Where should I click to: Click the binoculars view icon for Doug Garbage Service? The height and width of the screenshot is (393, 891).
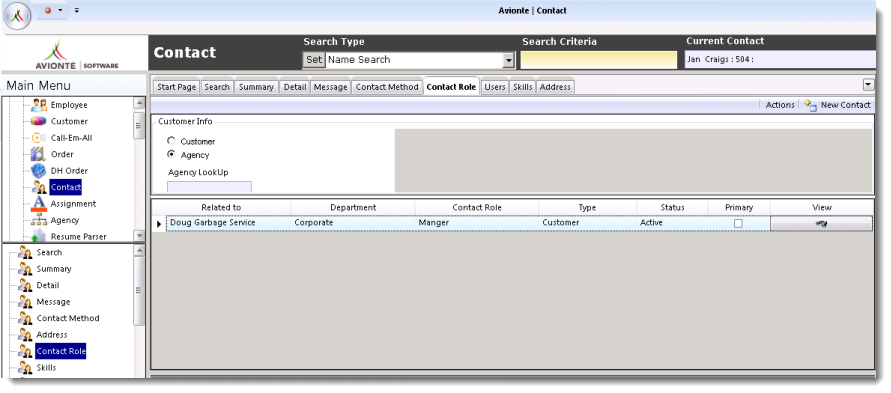click(x=821, y=224)
